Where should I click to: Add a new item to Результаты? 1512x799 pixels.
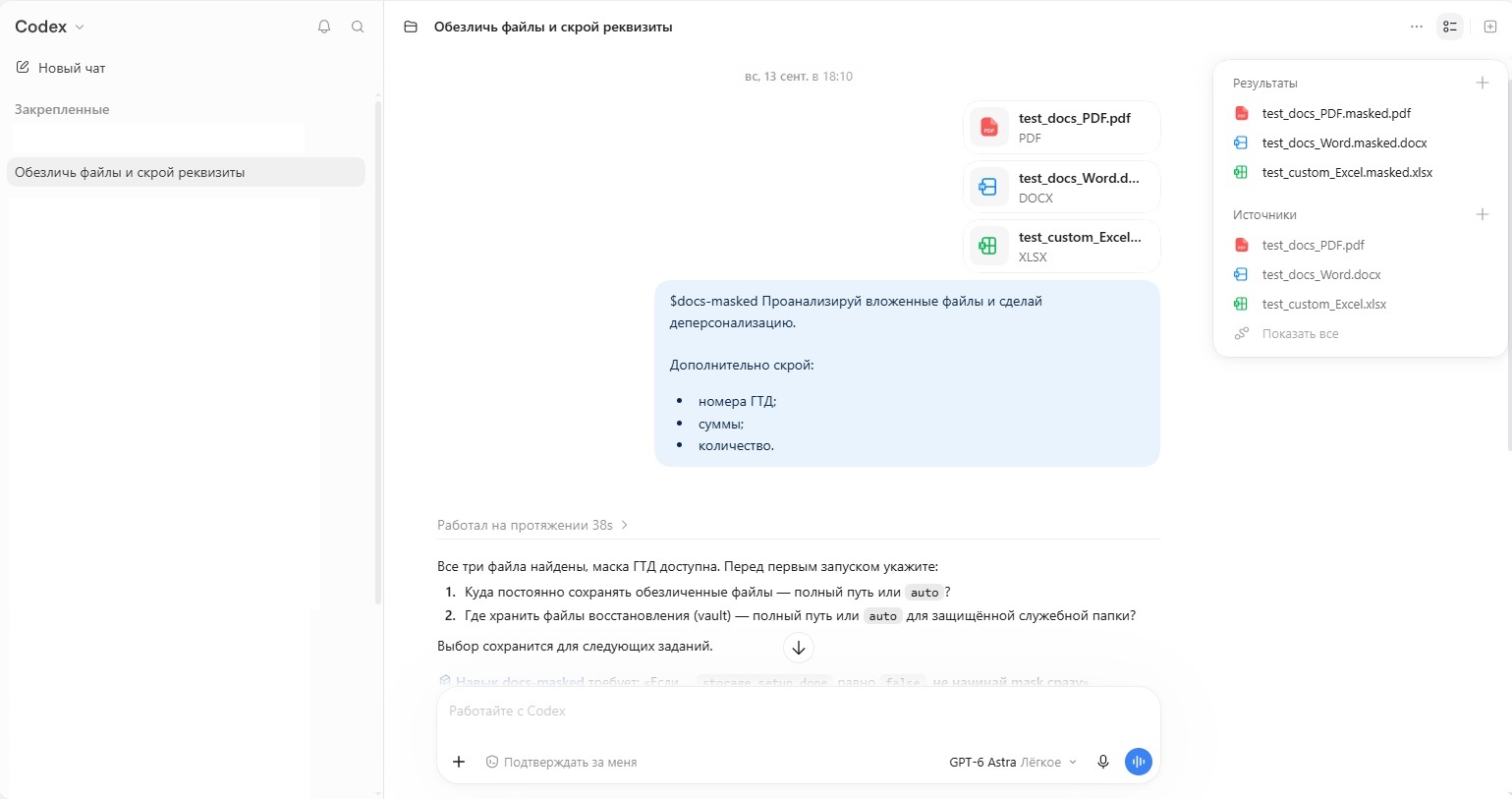1483,83
